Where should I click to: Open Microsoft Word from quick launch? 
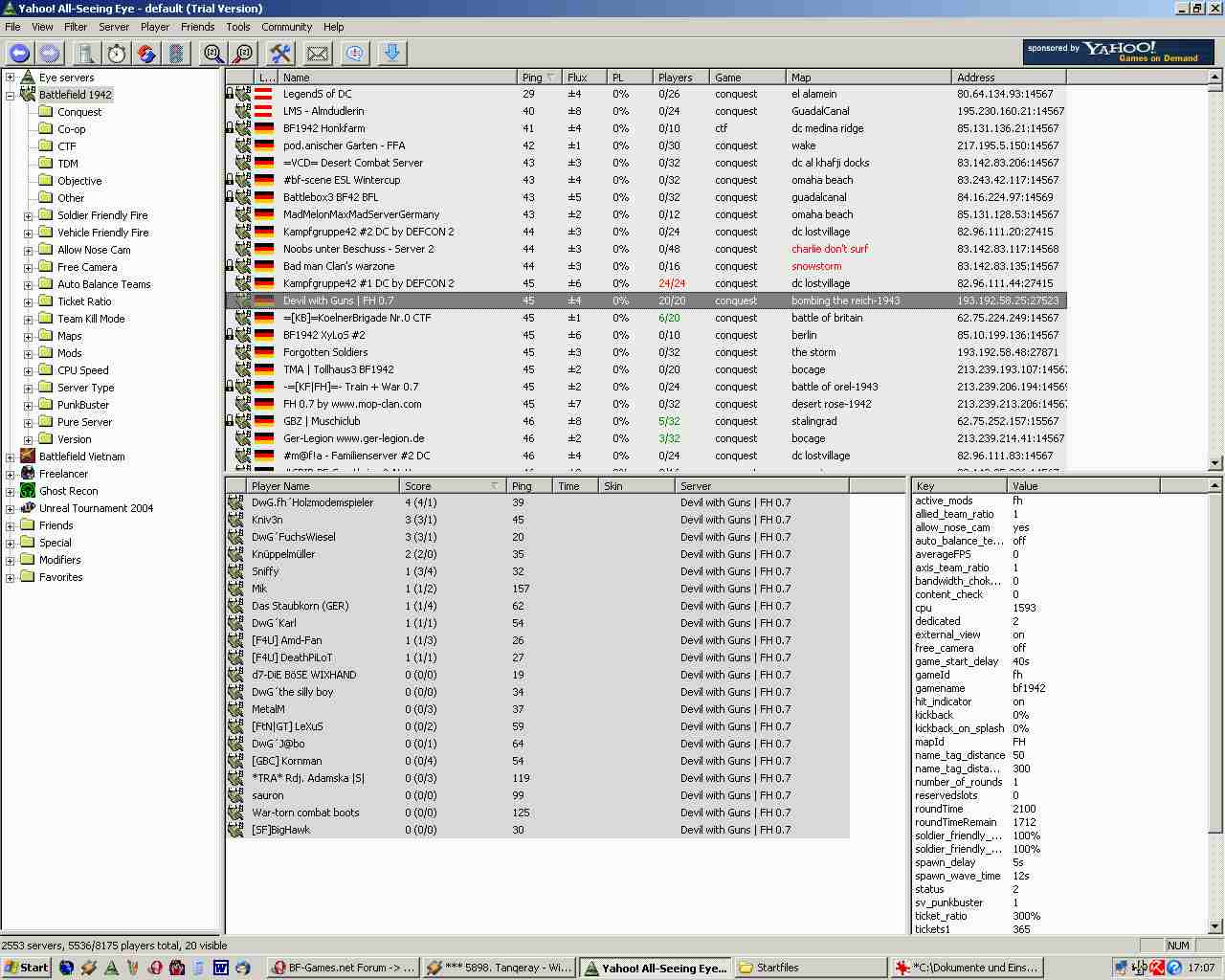[220, 968]
